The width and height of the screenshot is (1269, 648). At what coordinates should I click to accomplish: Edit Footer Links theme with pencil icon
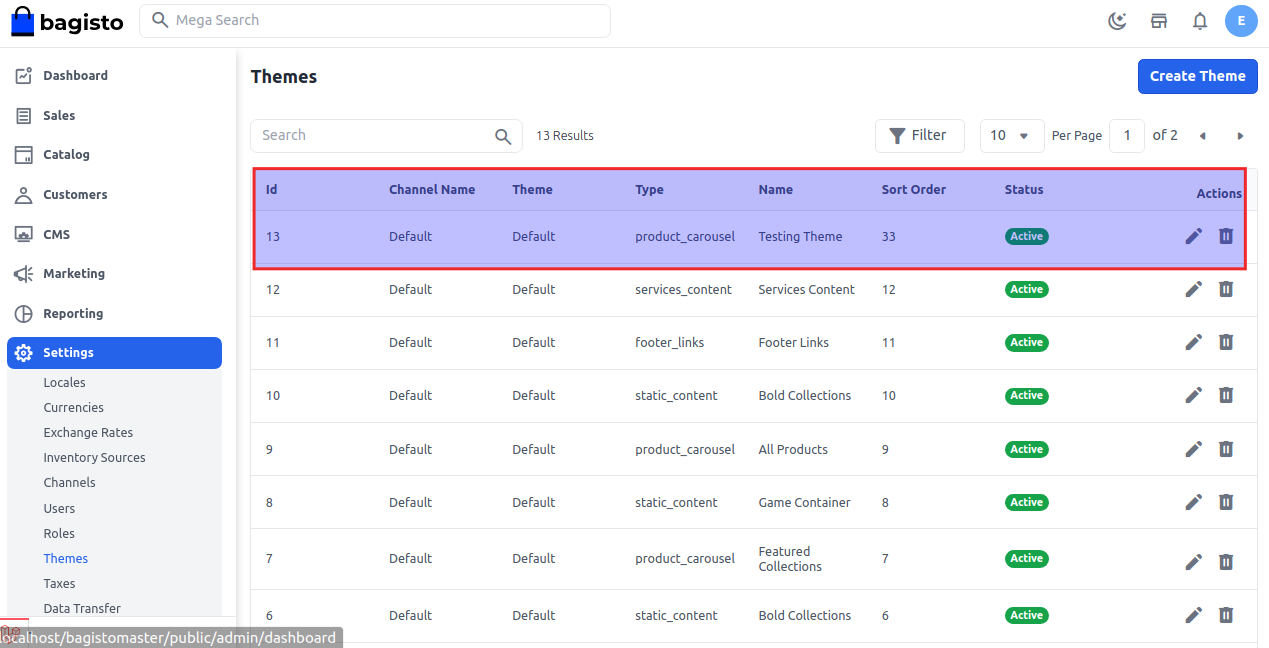1193,342
